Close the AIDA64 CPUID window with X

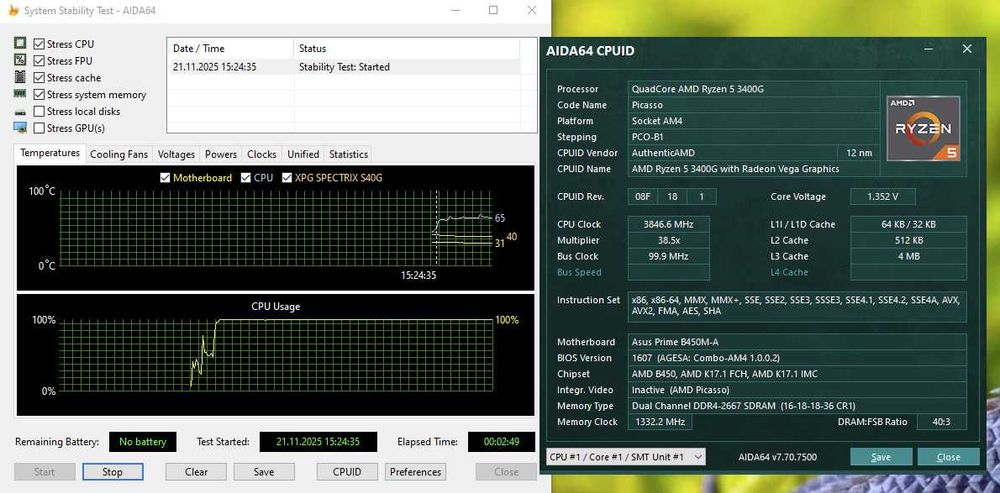(967, 49)
